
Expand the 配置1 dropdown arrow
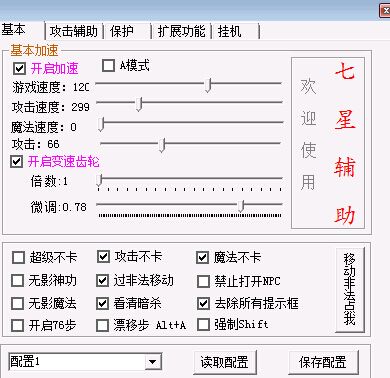tap(153, 362)
